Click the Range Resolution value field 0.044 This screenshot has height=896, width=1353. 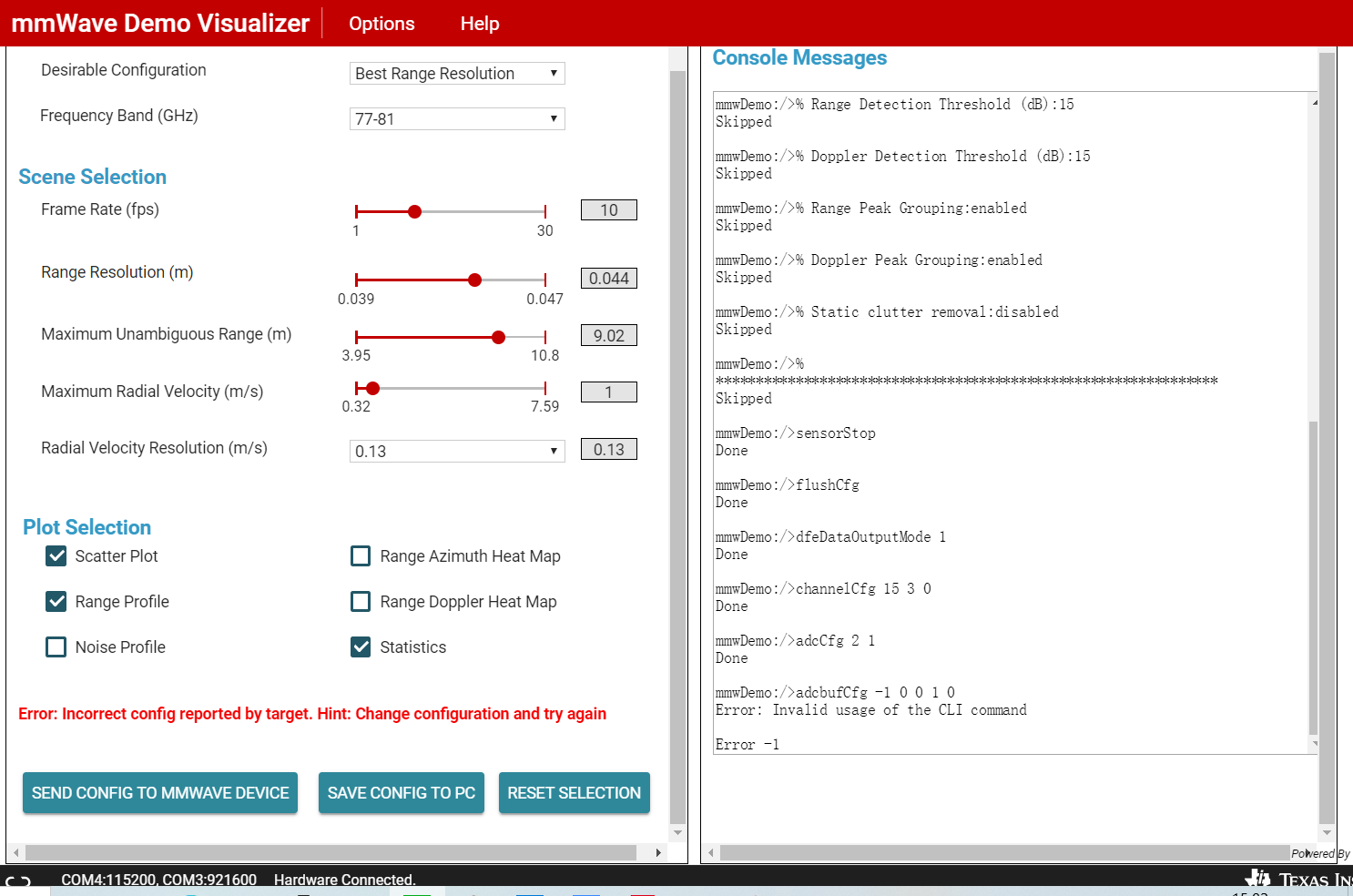click(x=609, y=279)
